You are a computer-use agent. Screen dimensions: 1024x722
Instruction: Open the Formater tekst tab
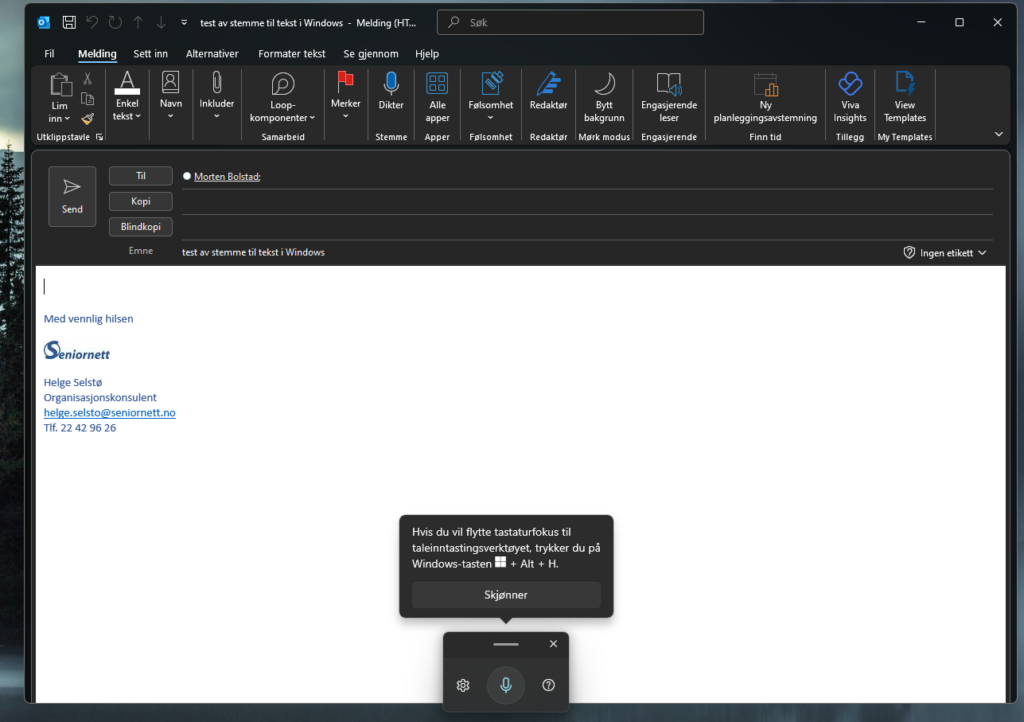pyautogui.click(x=291, y=54)
